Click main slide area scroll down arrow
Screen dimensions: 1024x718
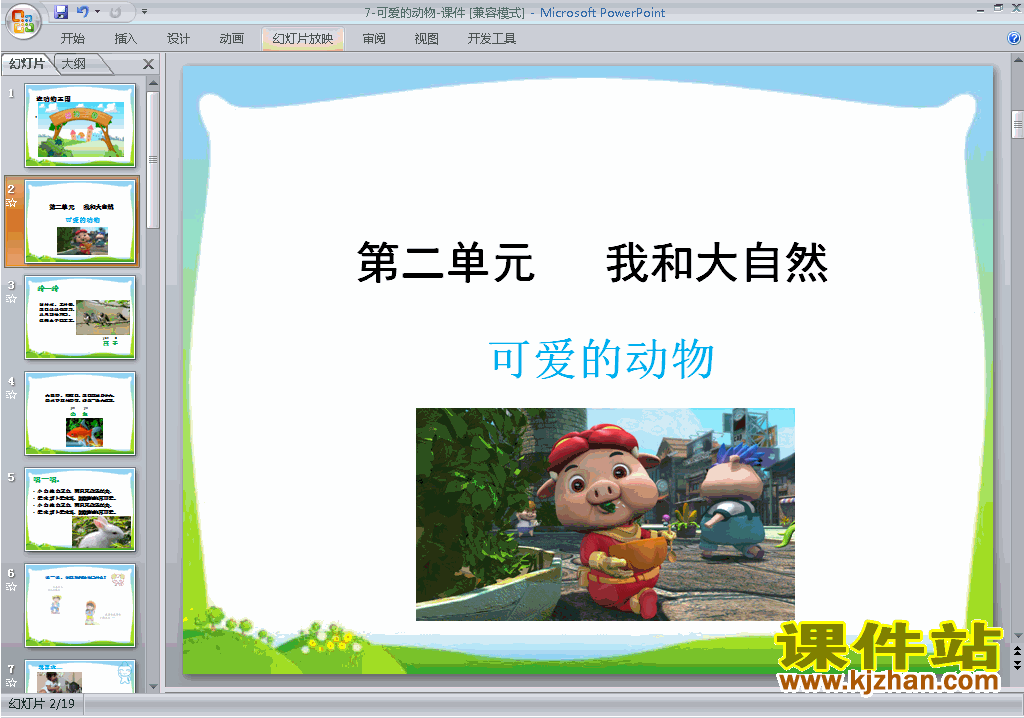tap(1017, 636)
